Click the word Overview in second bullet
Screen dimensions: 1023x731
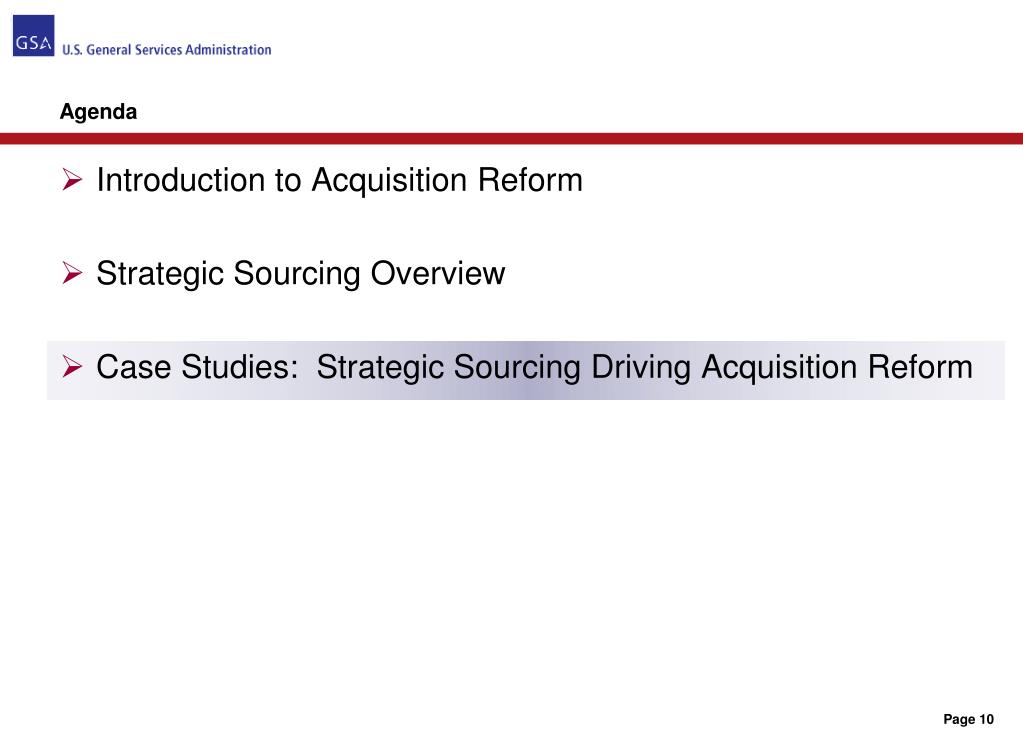click(438, 273)
